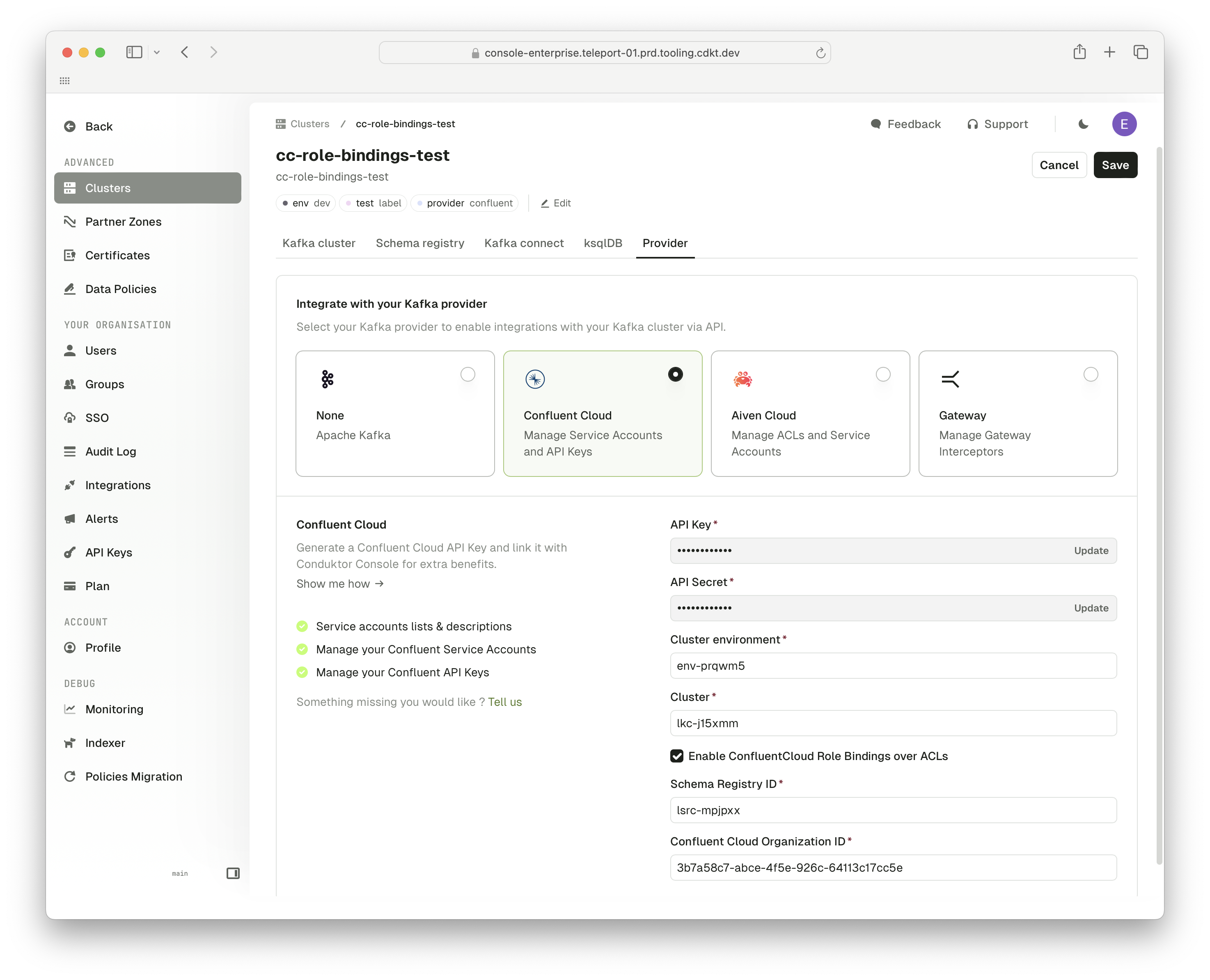Screen dimensions: 1210x980
Task: Click the Cluster environment input field
Action: 893,666
